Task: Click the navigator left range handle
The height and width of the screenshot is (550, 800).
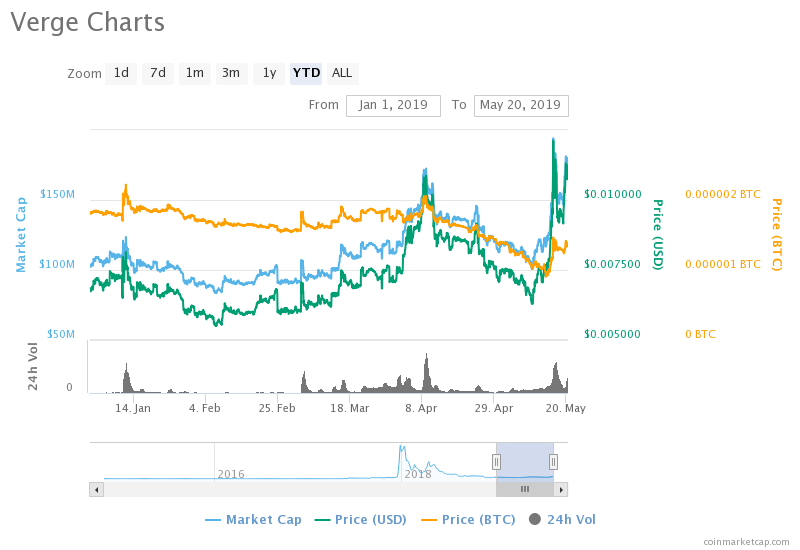Action: pos(496,462)
